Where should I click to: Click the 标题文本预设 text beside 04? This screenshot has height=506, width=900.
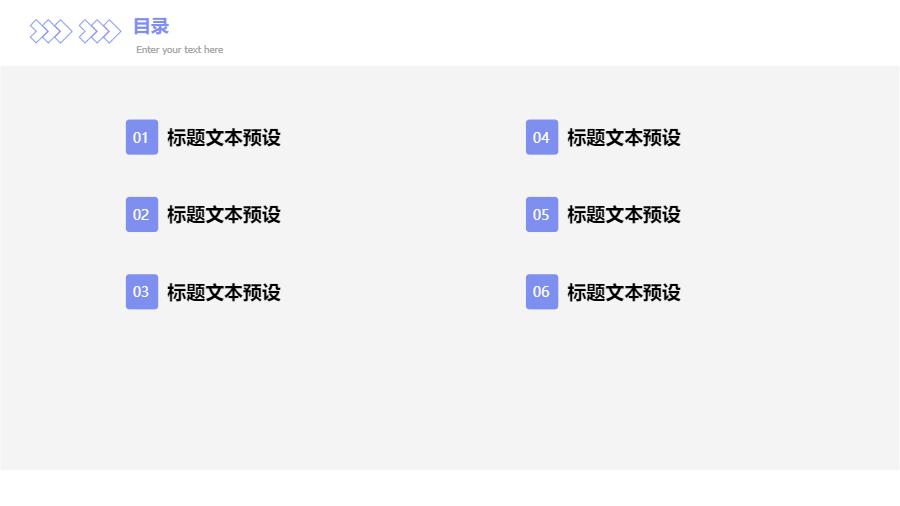624,138
